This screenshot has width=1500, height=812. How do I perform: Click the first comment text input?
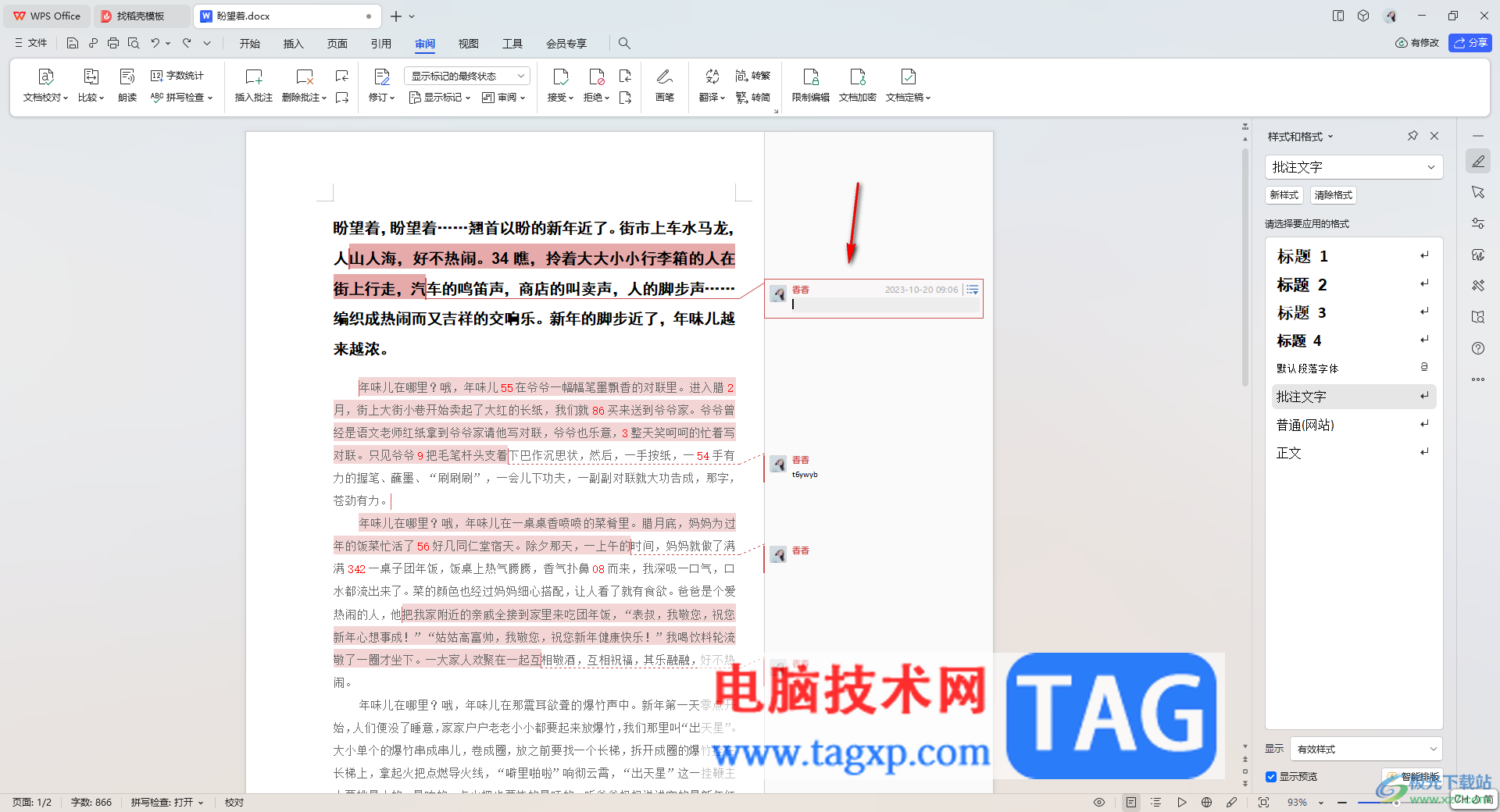[885, 304]
